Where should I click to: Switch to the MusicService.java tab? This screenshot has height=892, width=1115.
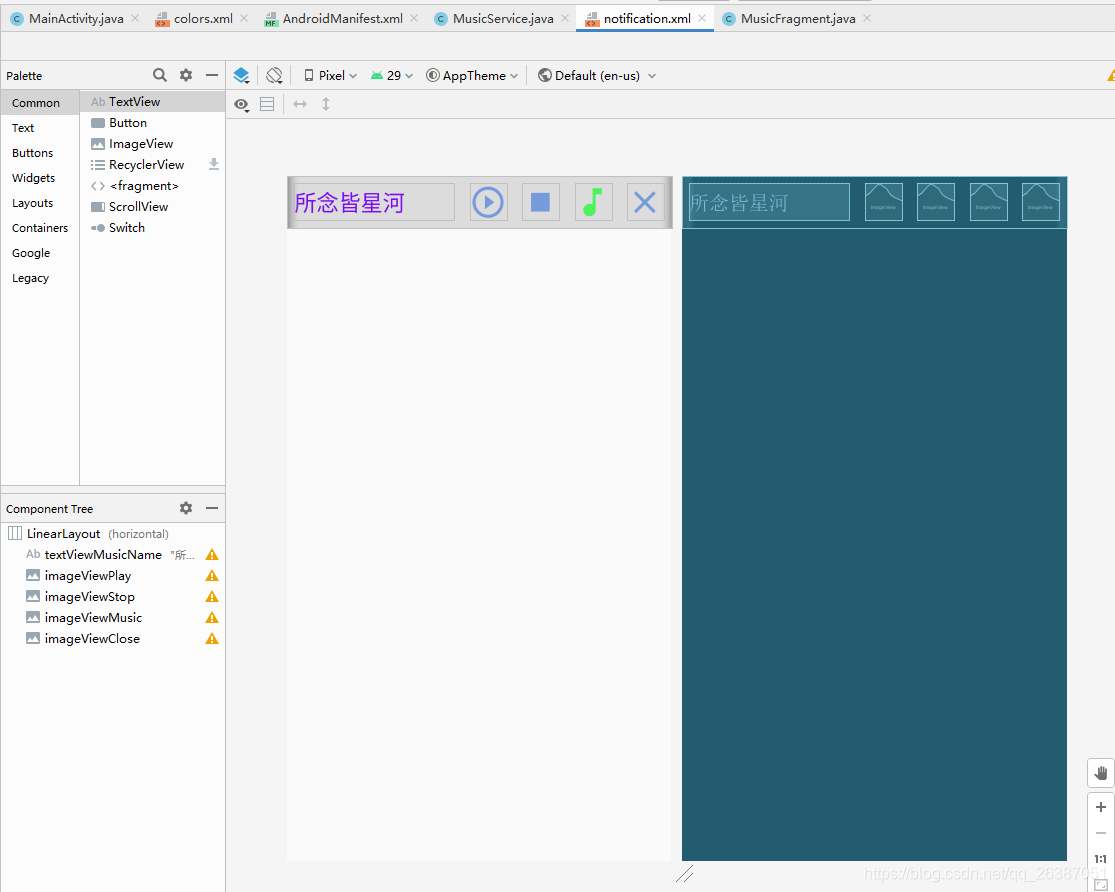tap(503, 18)
